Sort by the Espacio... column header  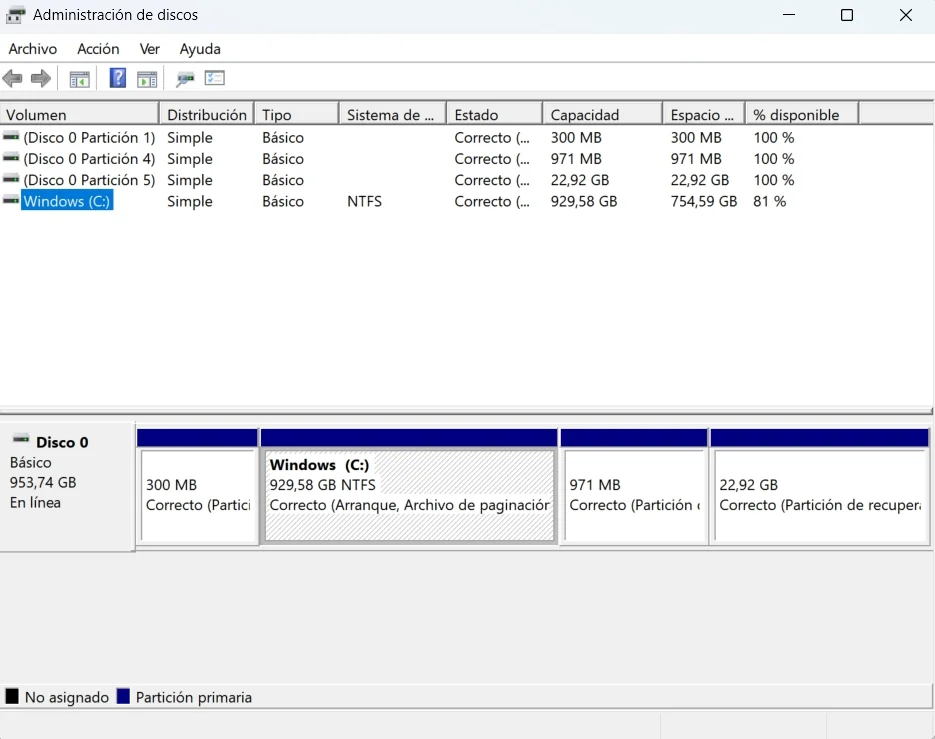(x=704, y=115)
